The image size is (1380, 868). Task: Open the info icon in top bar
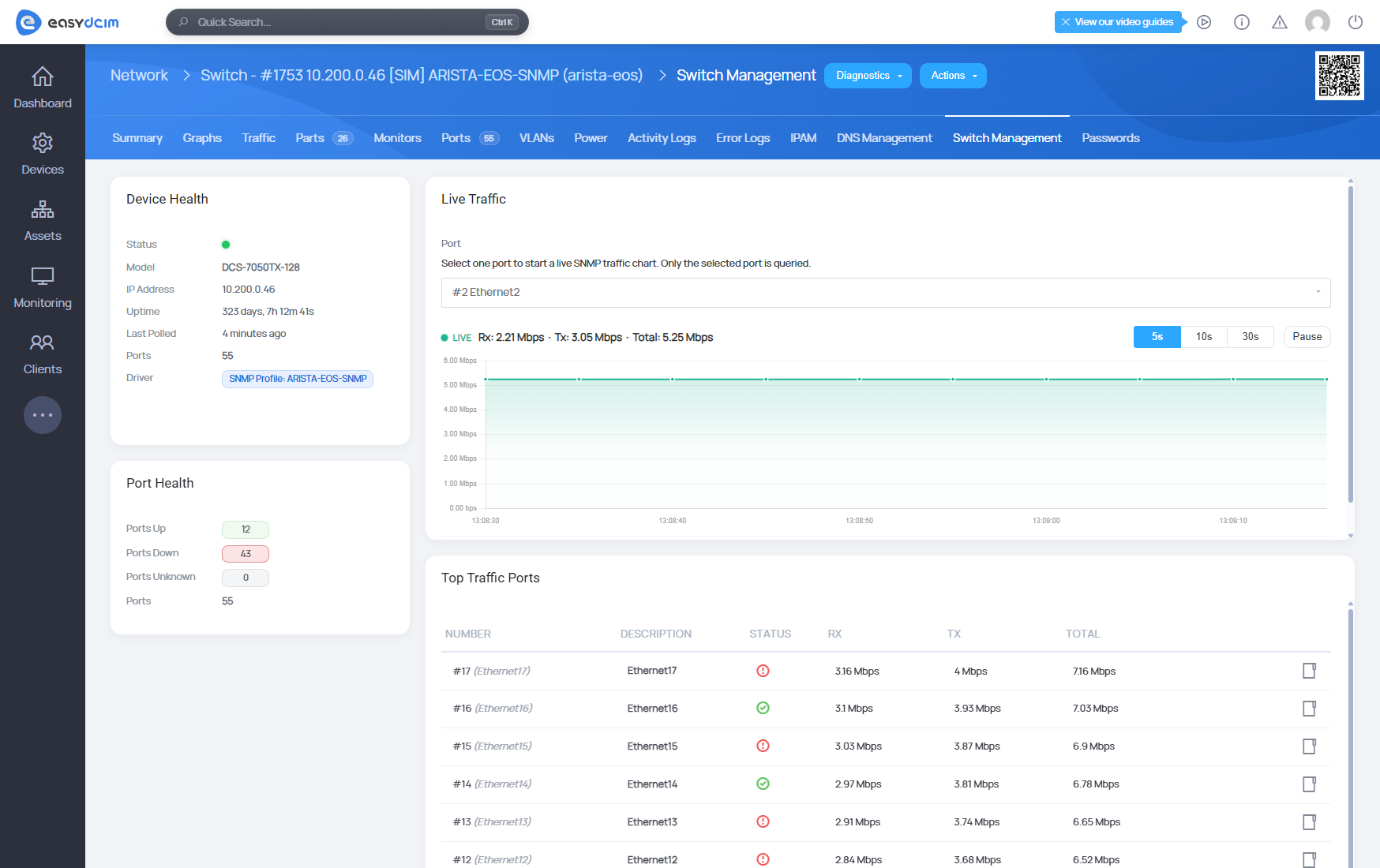pos(1242,22)
